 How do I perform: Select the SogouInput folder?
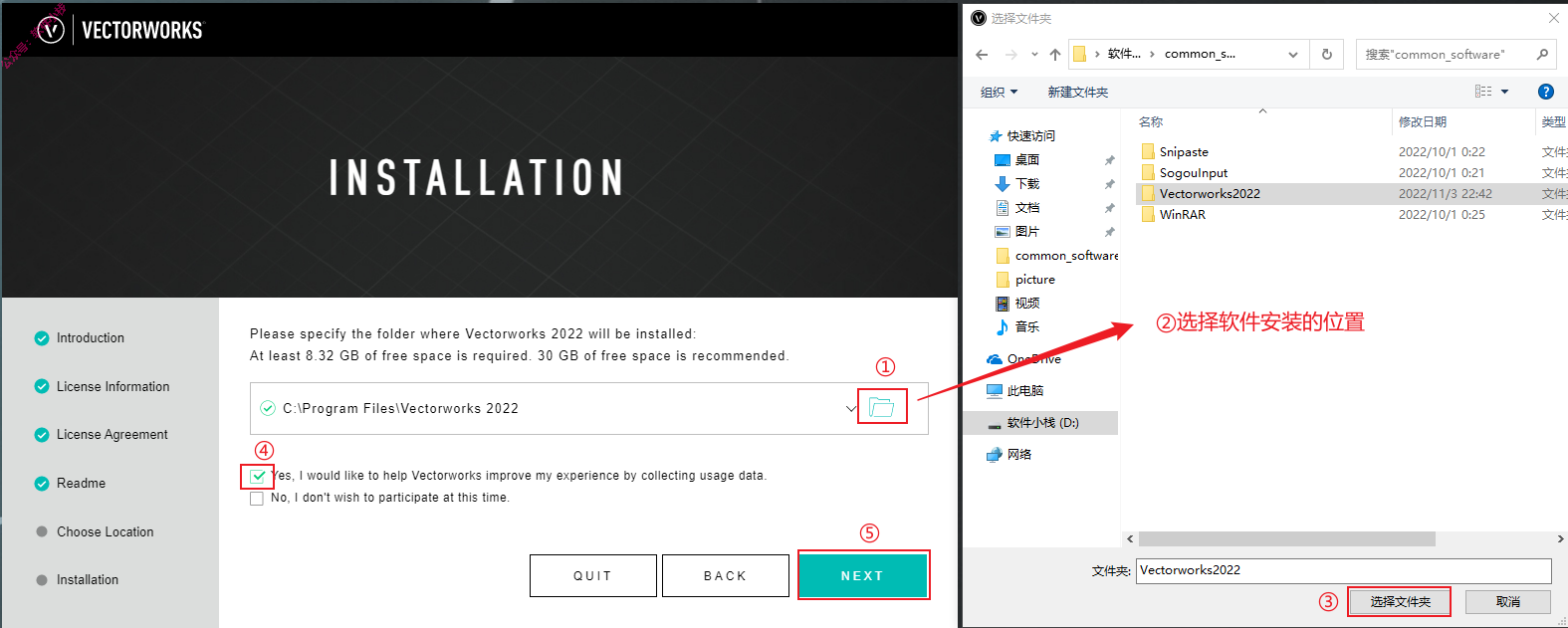pyautogui.click(x=1194, y=173)
